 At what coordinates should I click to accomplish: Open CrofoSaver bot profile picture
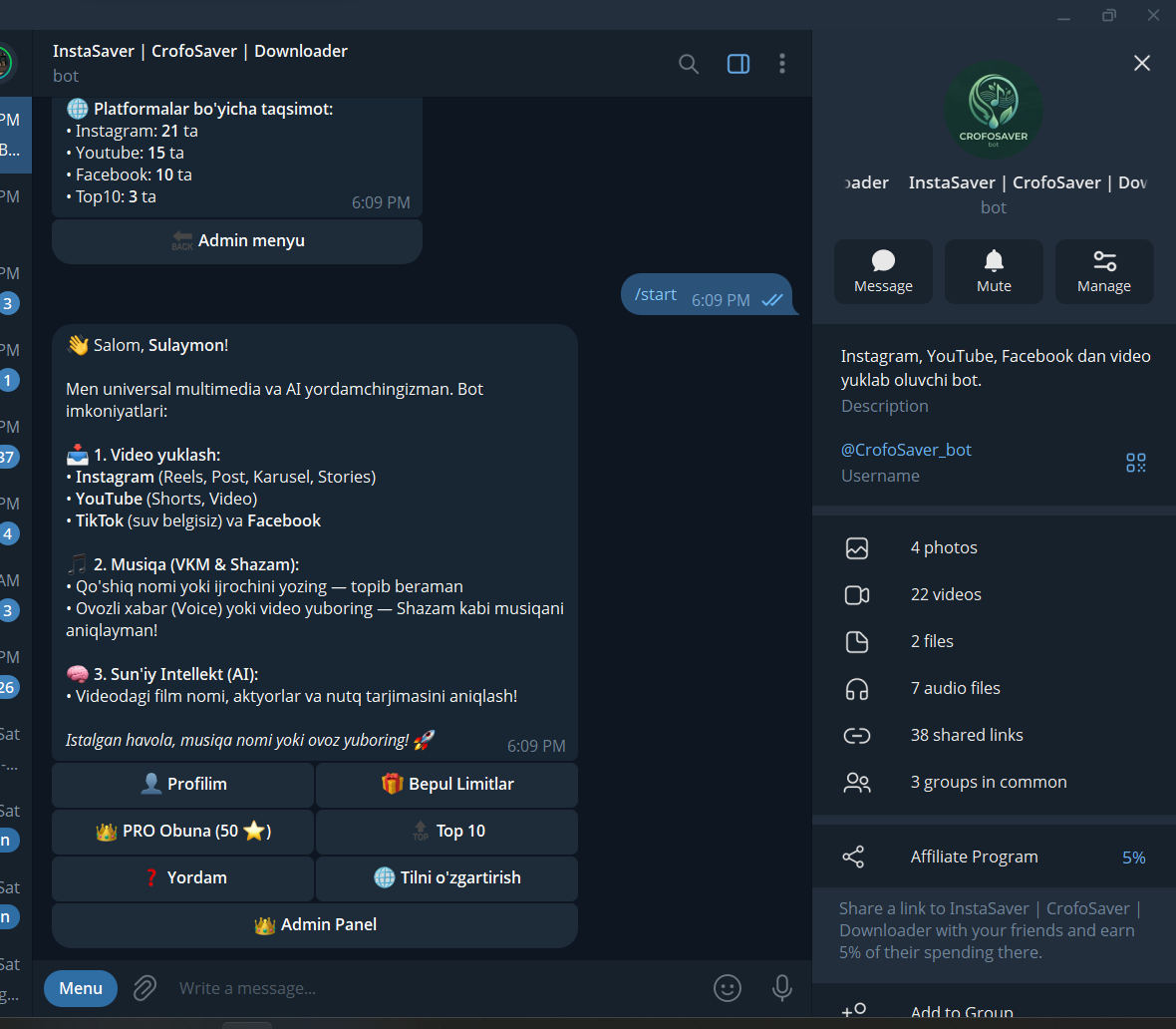[x=993, y=110]
